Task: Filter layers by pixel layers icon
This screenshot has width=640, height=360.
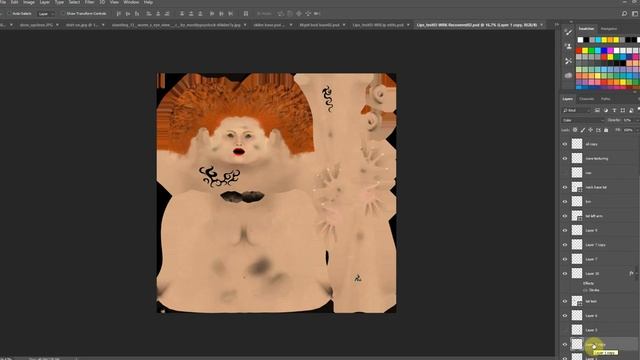Action: pyautogui.click(x=597, y=110)
